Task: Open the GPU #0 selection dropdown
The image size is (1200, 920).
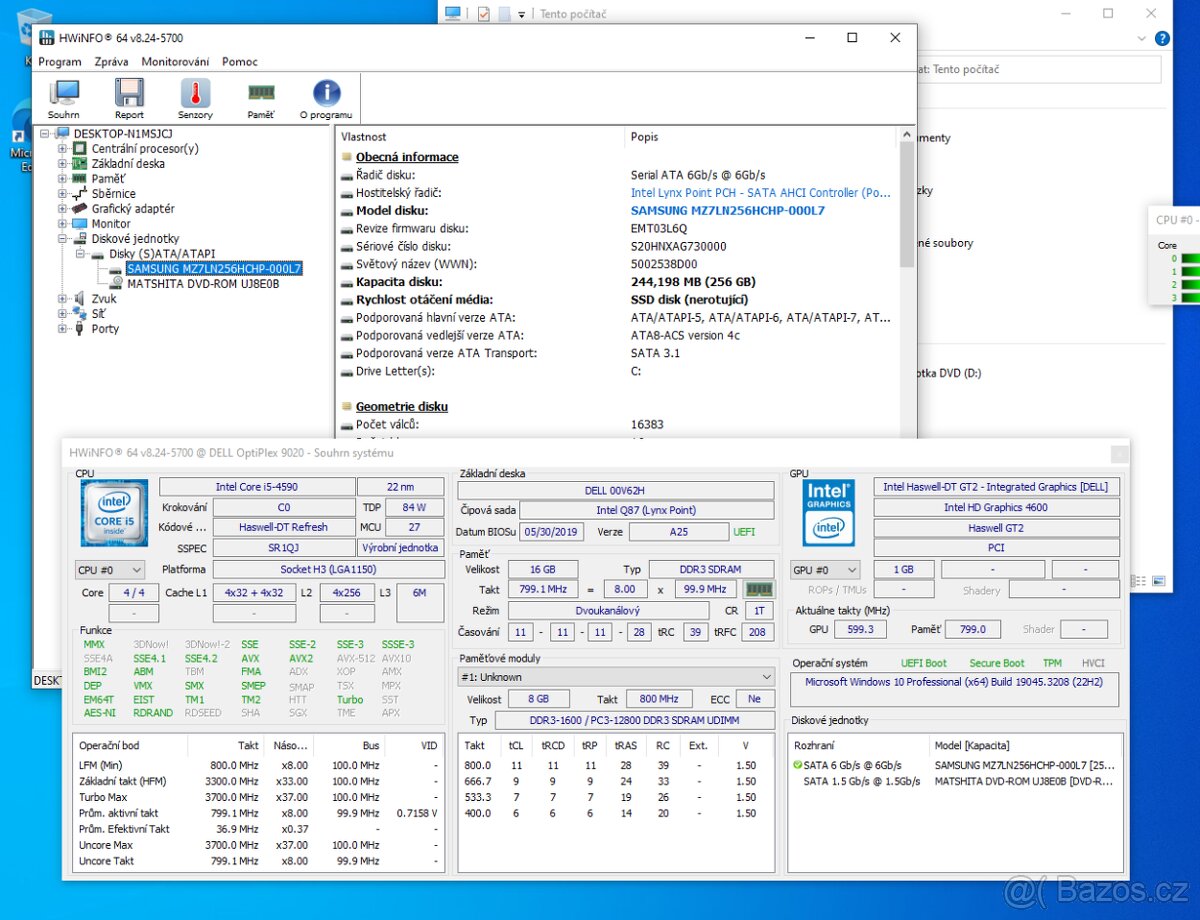Action: pyautogui.click(x=824, y=569)
